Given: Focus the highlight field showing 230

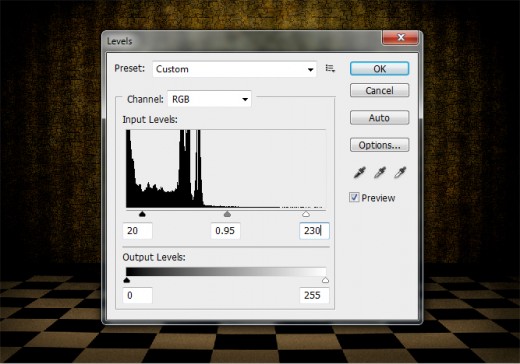Looking at the screenshot, I should point(314,231).
